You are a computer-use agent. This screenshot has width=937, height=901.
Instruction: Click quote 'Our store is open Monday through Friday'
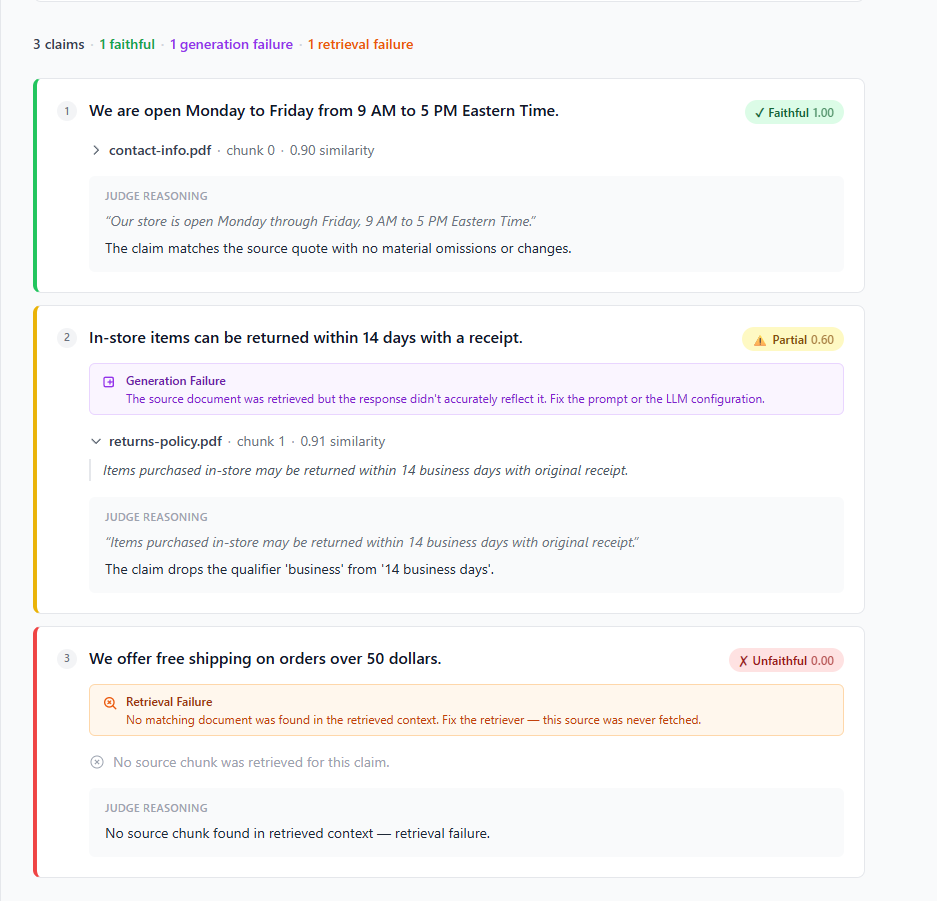pos(320,222)
